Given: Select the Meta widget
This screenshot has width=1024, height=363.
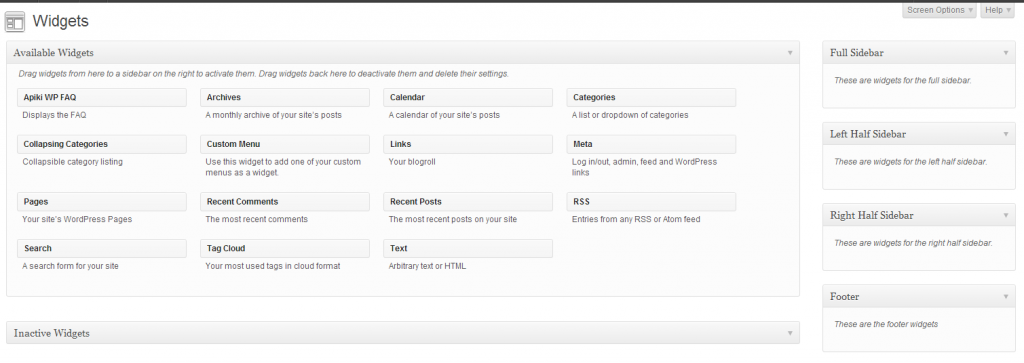Looking at the screenshot, I should 651,144.
